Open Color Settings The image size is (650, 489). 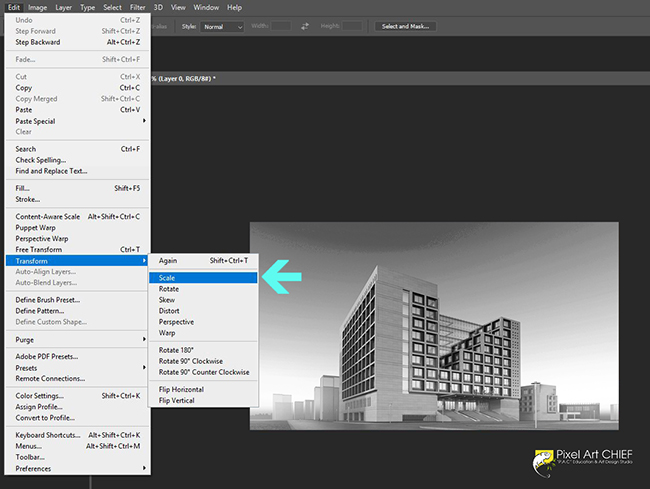[x=78, y=396]
